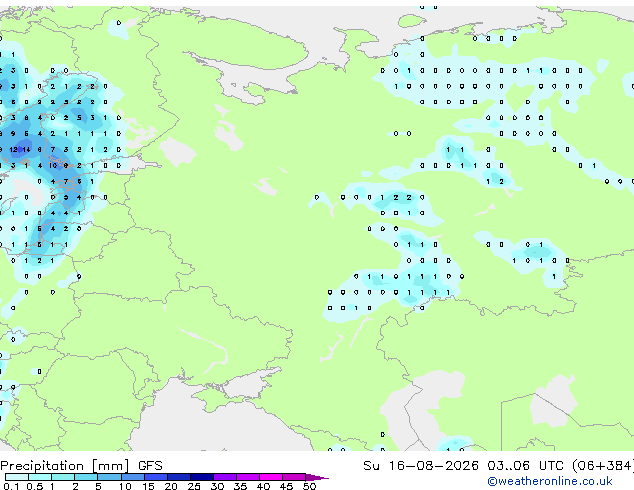This screenshot has height=490, width=634.
Task: Pick the lightest legend swatch starting at 0.1
Action: (x=17, y=477)
